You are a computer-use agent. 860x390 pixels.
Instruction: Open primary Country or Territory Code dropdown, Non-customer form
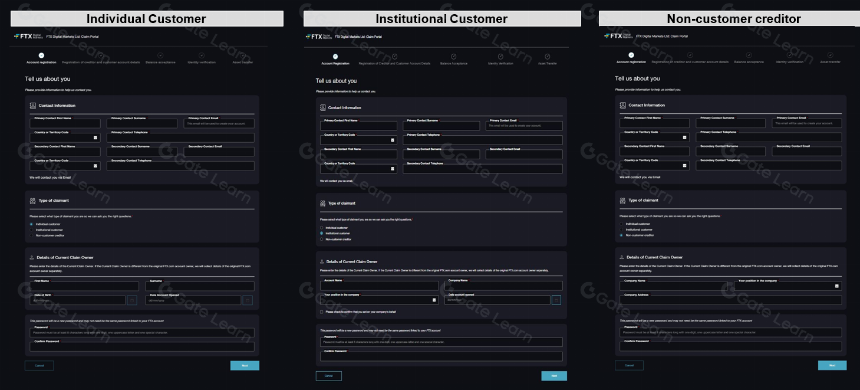coord(655,137)
